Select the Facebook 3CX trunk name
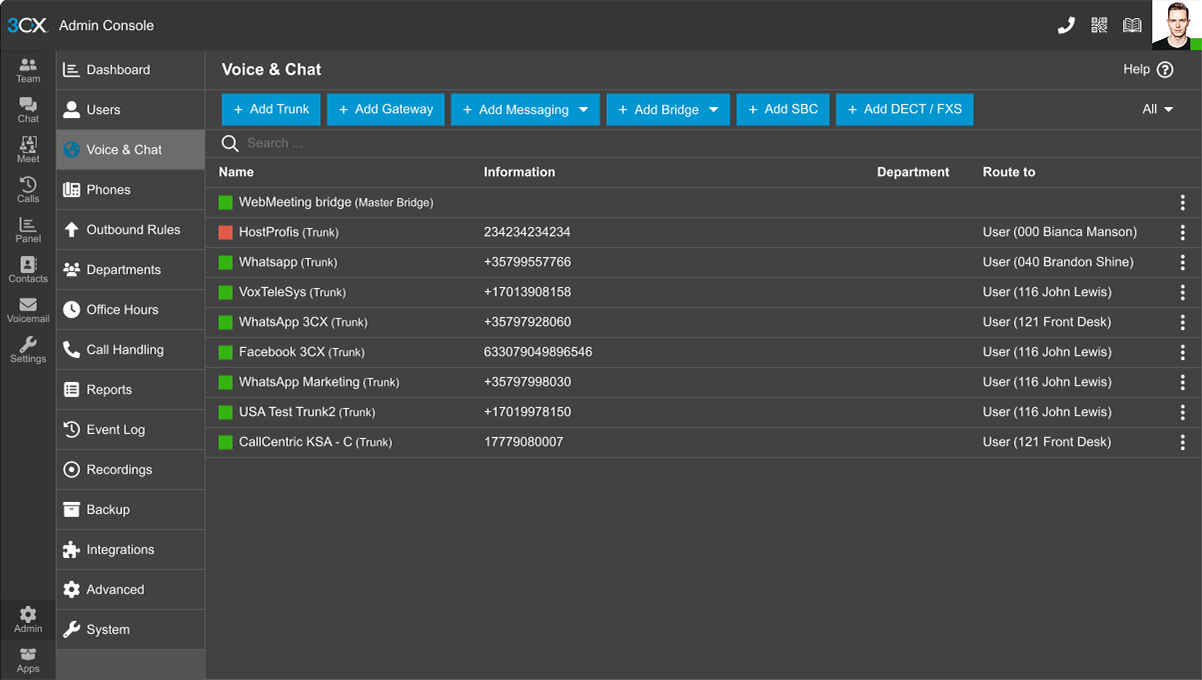Viewport: 1202px width, 680px height. pos(302,352)
